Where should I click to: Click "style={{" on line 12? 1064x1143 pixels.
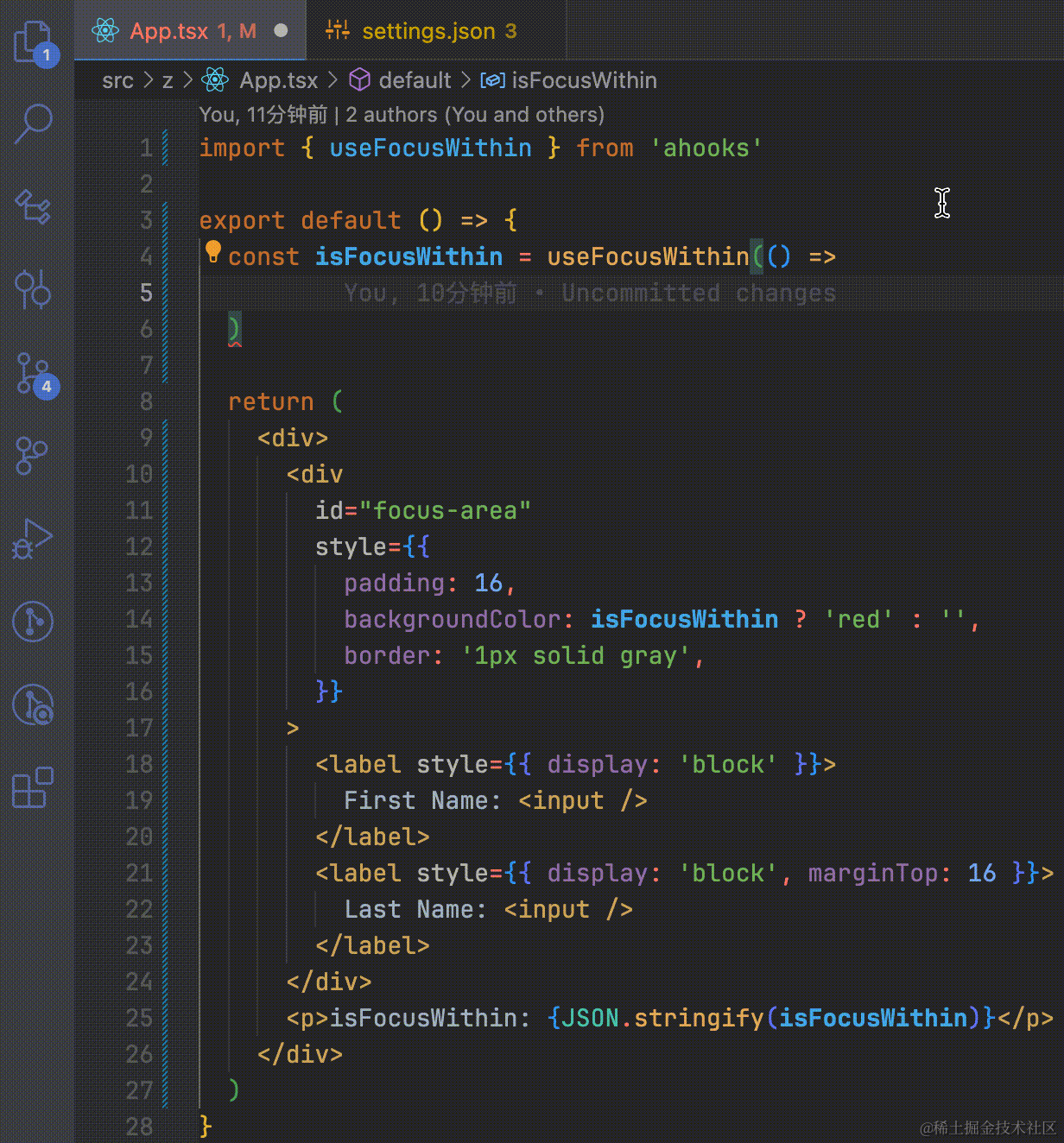[x=372, y=546]
